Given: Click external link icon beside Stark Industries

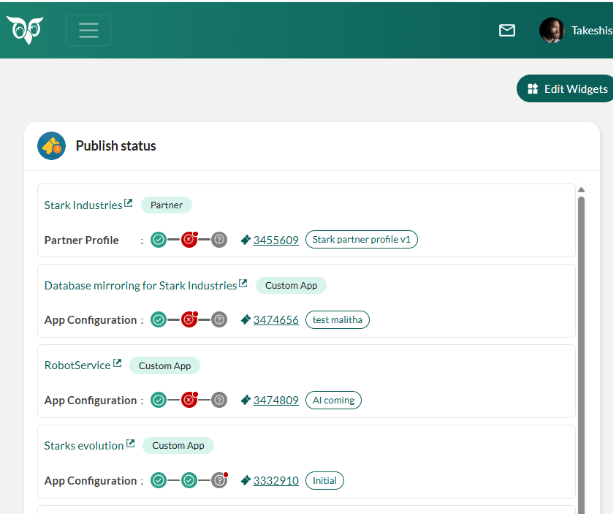Looking at the screenshot, I should coord(128,203).
